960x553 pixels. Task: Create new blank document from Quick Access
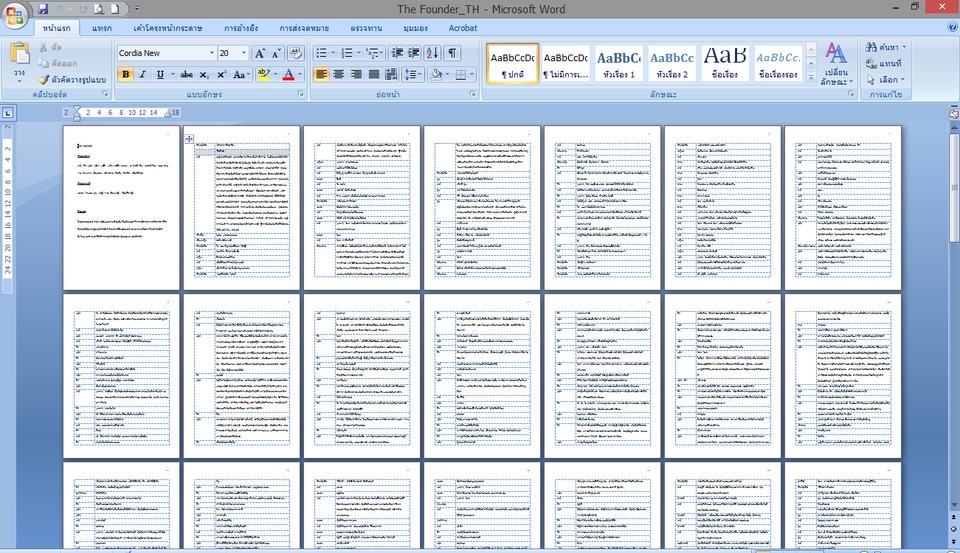pyautogui.click(x=114, y=9)
